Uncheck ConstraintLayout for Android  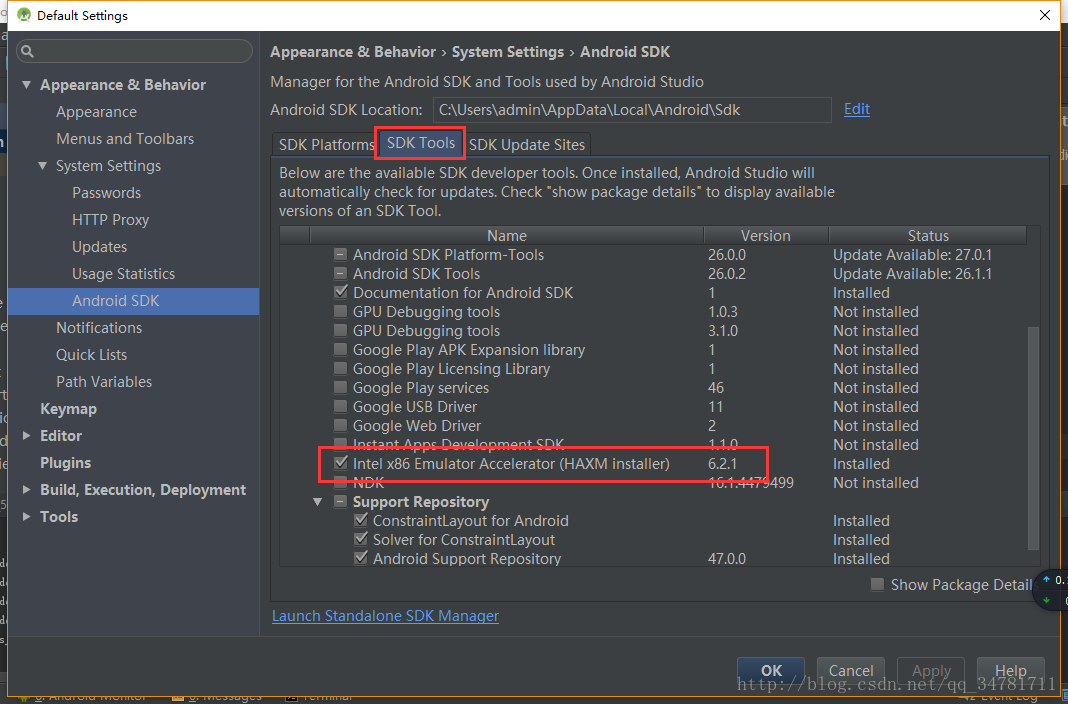(361, 520)
